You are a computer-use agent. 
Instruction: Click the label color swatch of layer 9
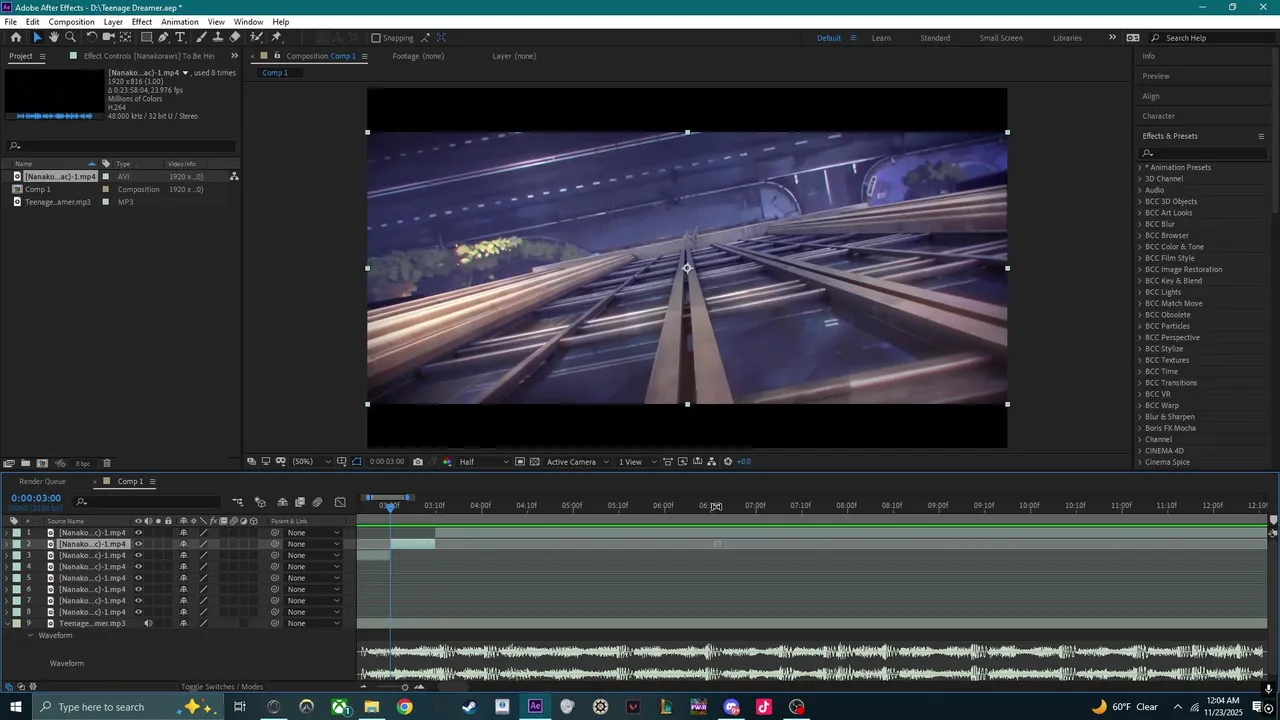17,623
